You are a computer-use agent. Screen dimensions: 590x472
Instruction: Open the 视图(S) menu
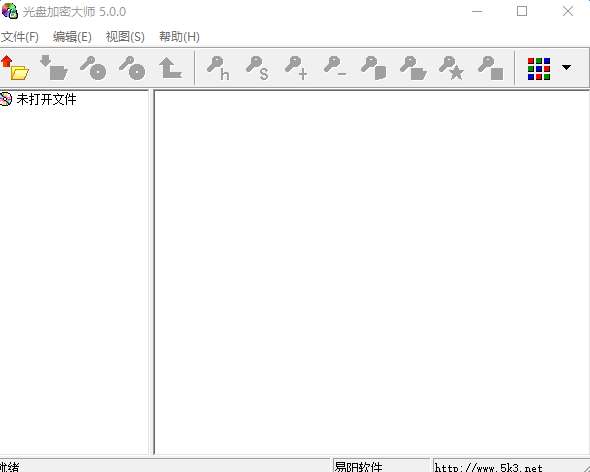[x=125, y=37]
